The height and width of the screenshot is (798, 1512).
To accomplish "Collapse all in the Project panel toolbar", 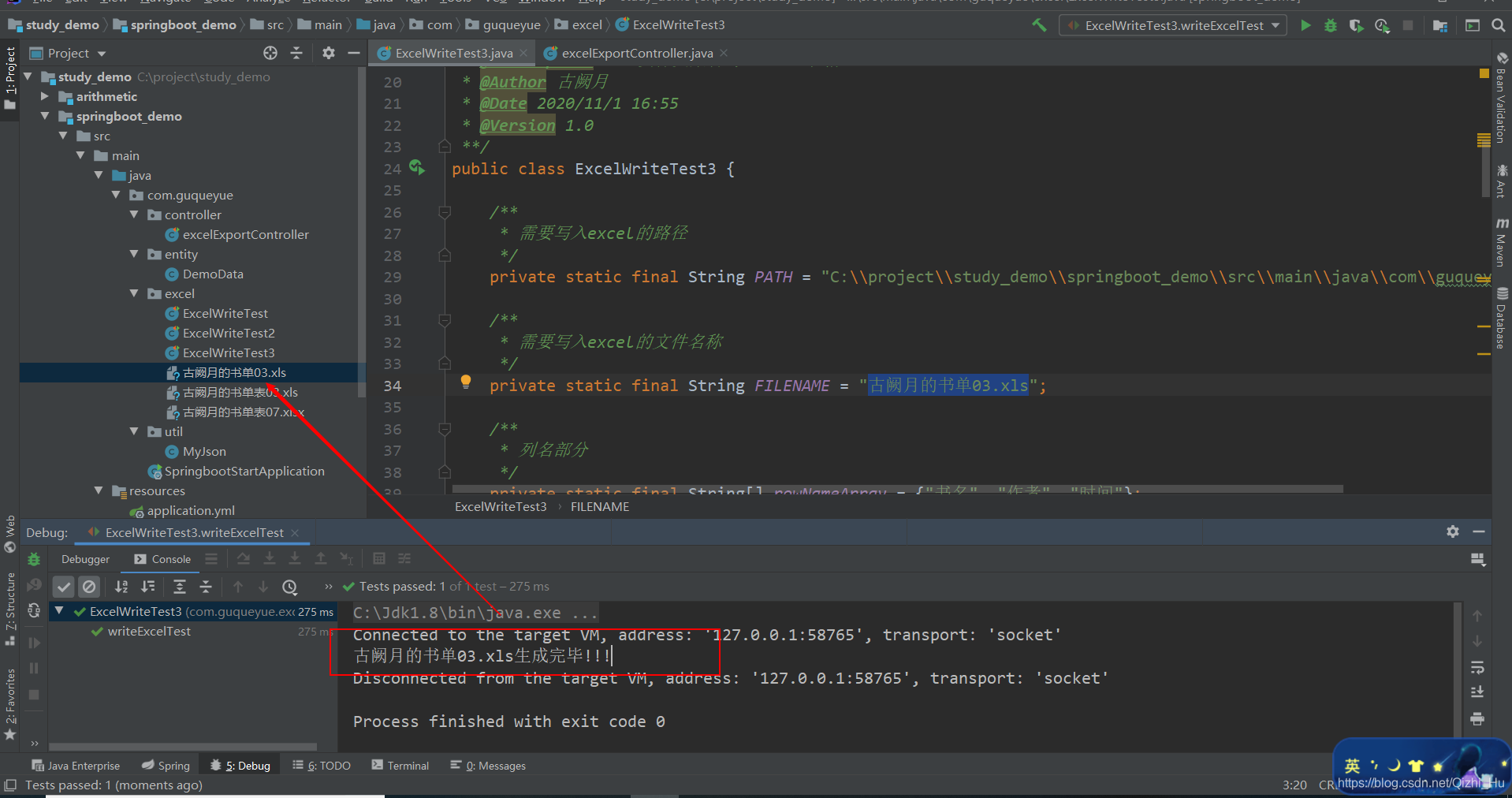I will coord(296,53).
